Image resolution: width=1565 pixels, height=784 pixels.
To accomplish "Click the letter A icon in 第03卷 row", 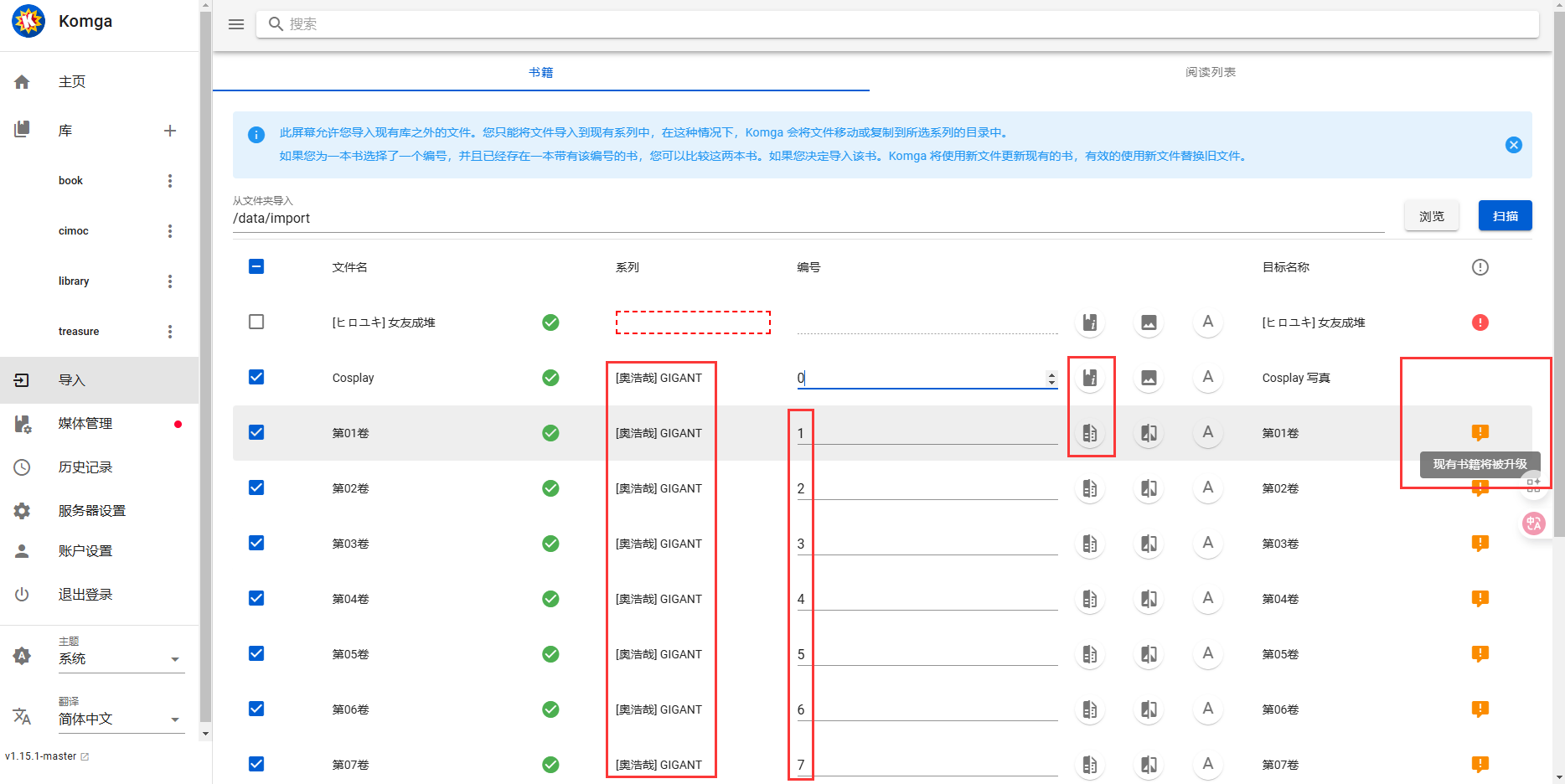I will pos(1207,544).
